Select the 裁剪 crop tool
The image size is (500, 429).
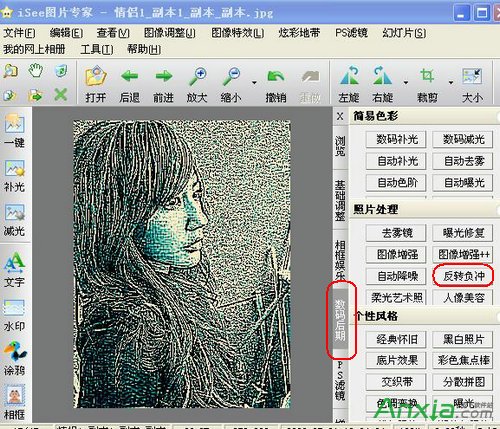coord(427,75)
